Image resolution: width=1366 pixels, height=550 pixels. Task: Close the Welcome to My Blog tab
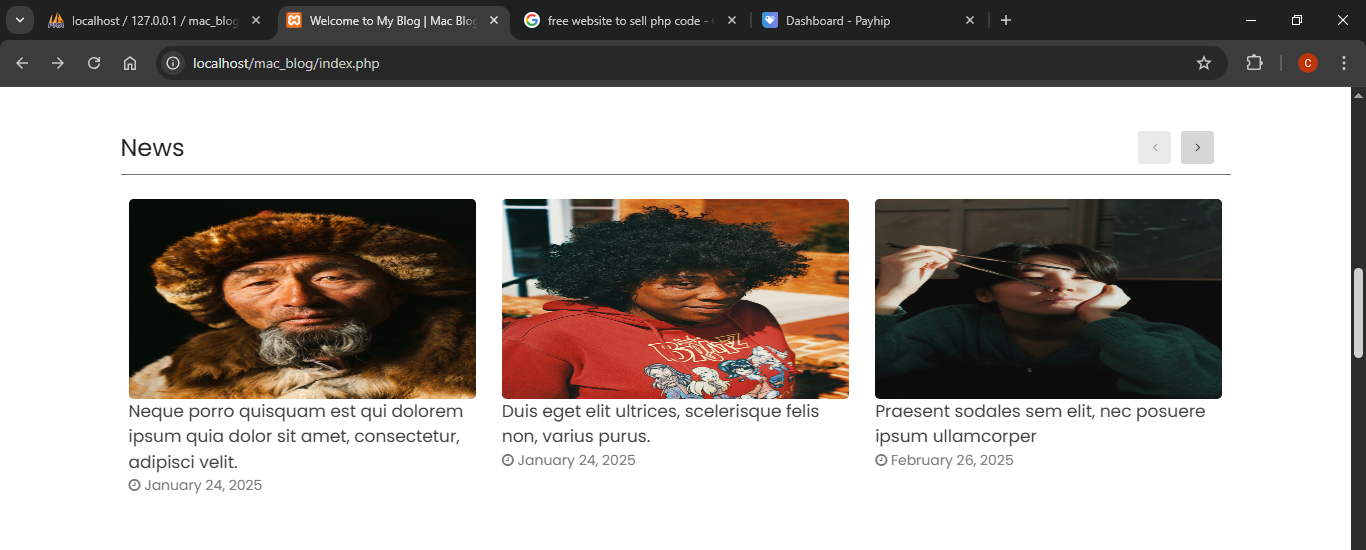[x=494, y=20]
